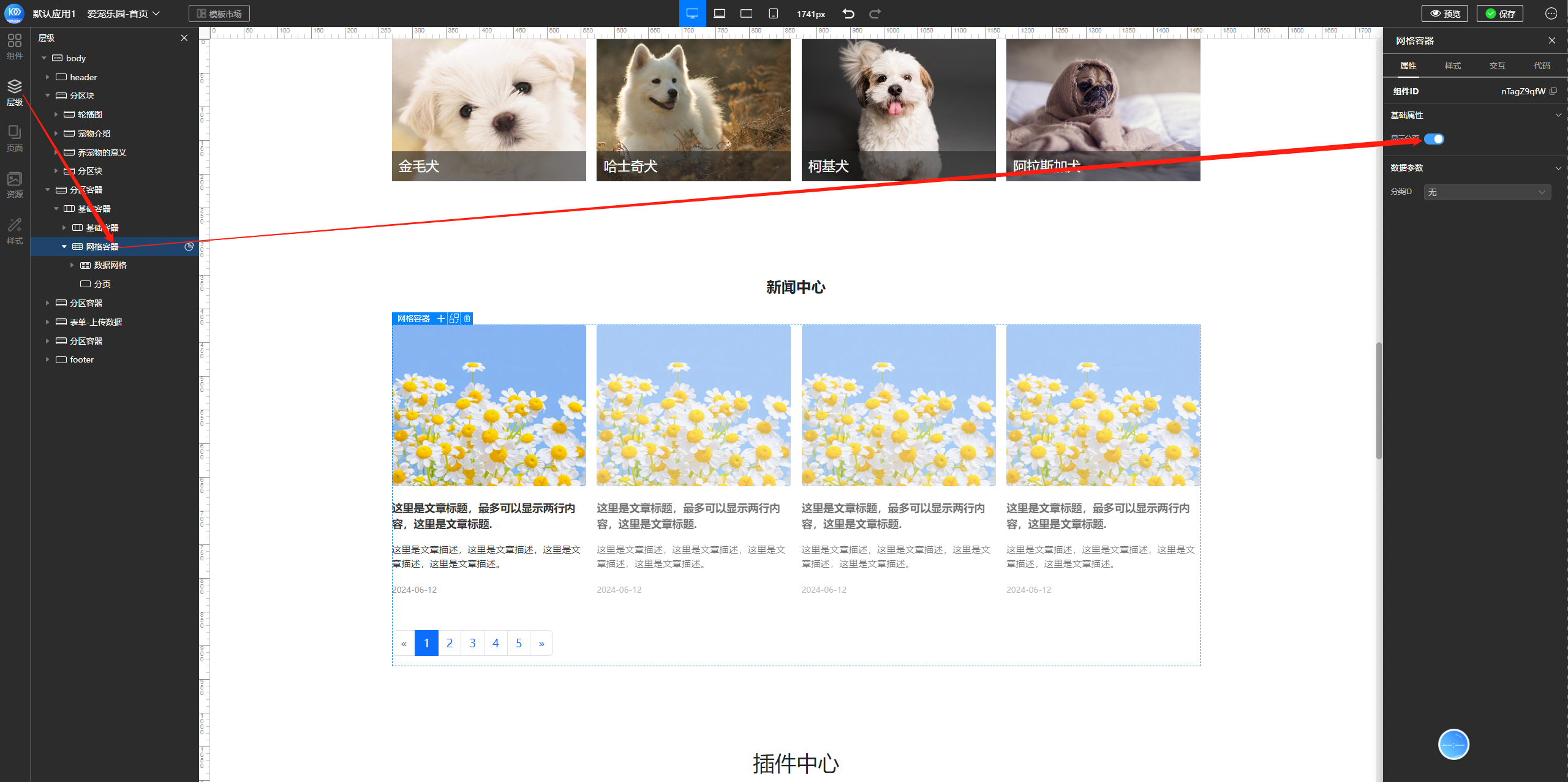Expand the footer tree node

[x=47, y=359]
